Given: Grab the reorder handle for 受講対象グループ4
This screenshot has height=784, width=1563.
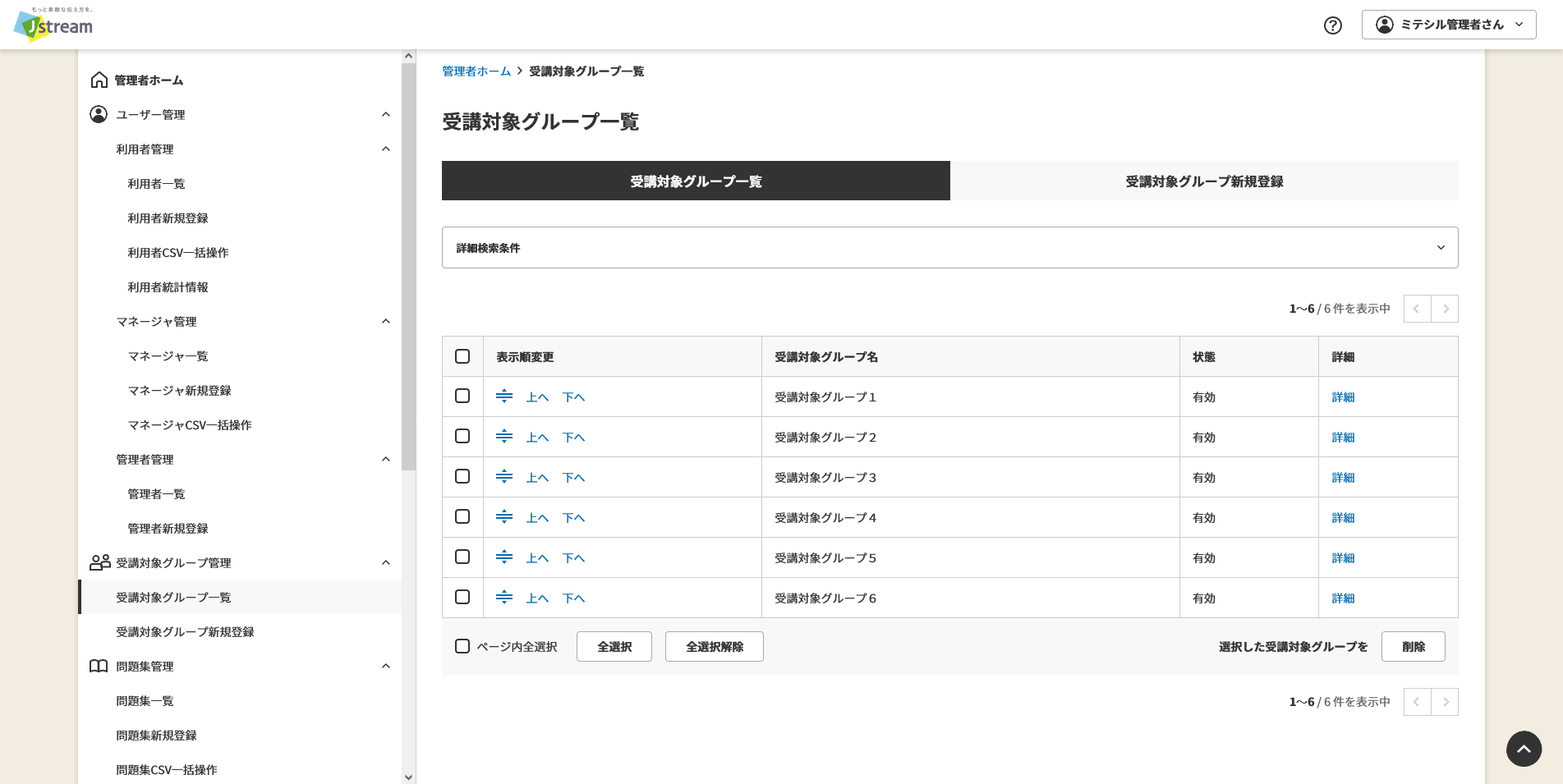Looking at the screenshot, I should pyautogui.click(x=504, y=517).
